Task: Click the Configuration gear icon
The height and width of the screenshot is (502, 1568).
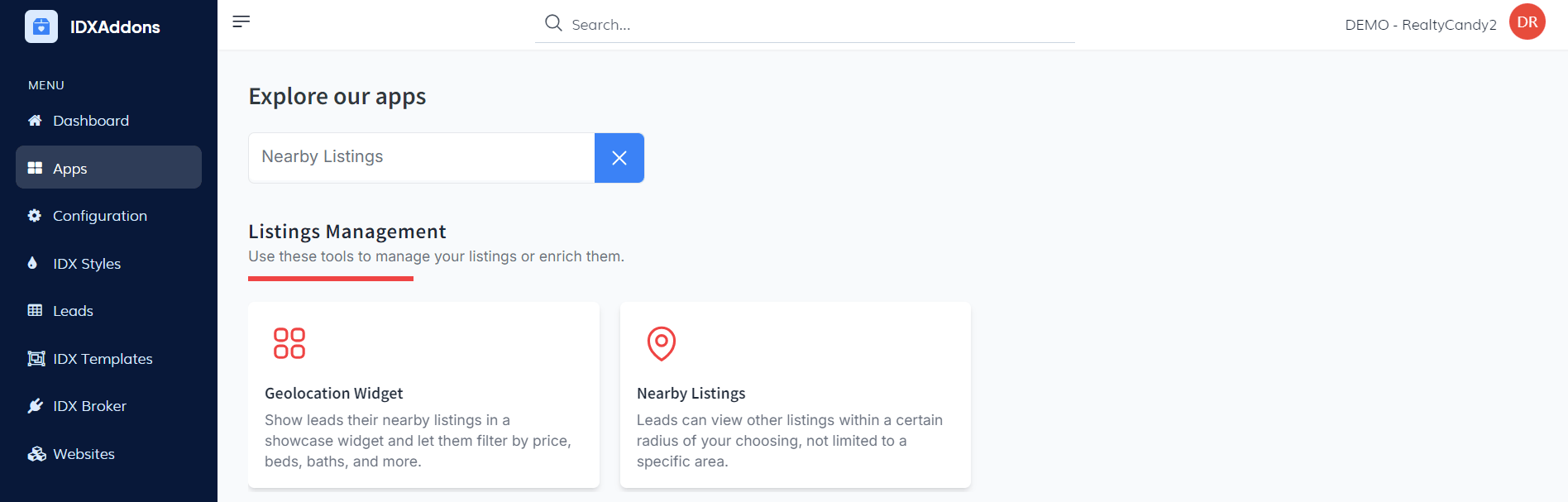Action: 35,216
